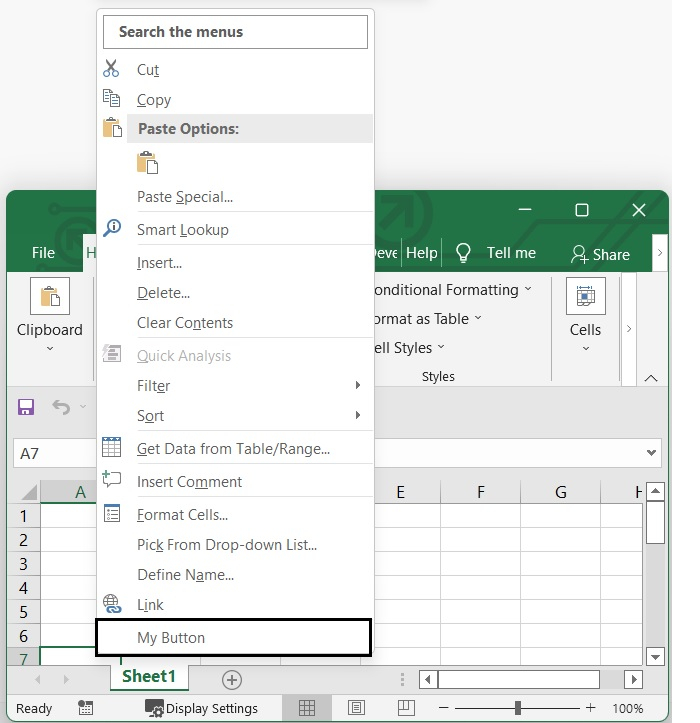Select row 1 header
This screenshot has width=700, height=723.
[24, 516]
